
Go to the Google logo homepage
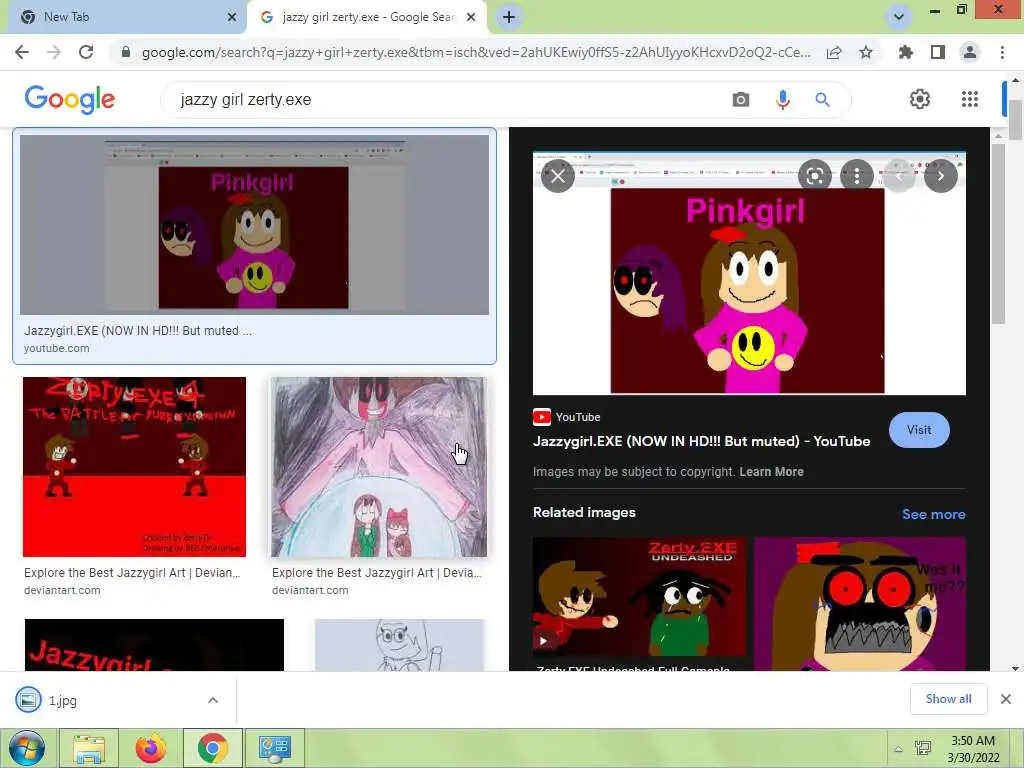[70, 99]
